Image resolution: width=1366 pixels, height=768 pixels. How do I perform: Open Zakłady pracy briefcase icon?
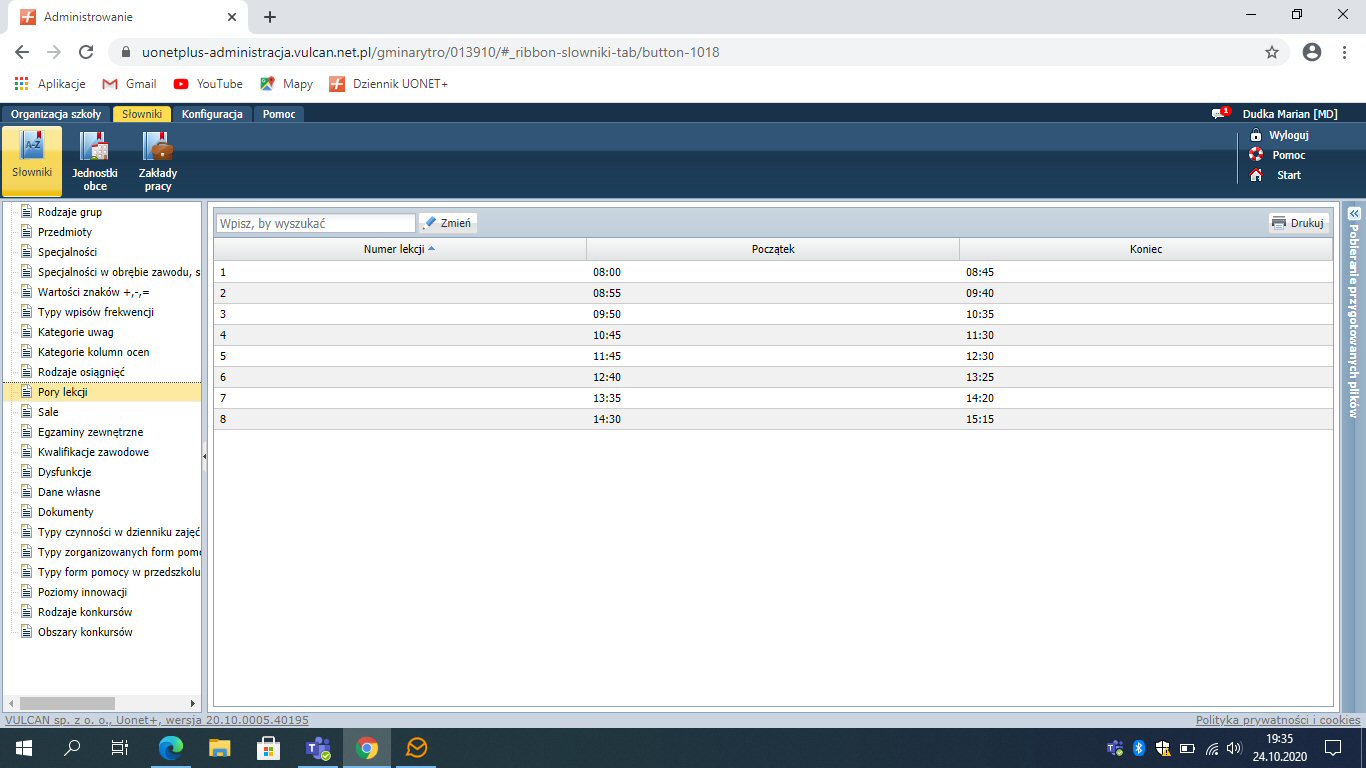[x=157, y=148]
